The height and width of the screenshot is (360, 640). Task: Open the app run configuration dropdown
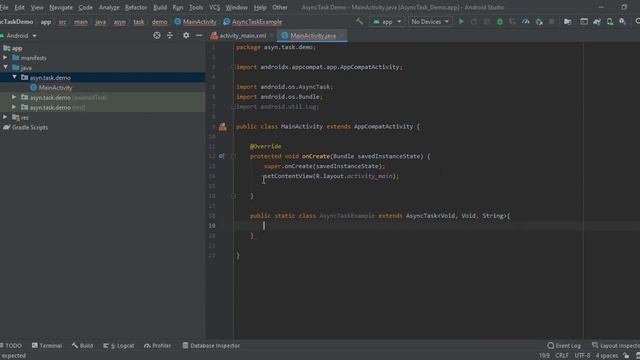tap(387, 22)
